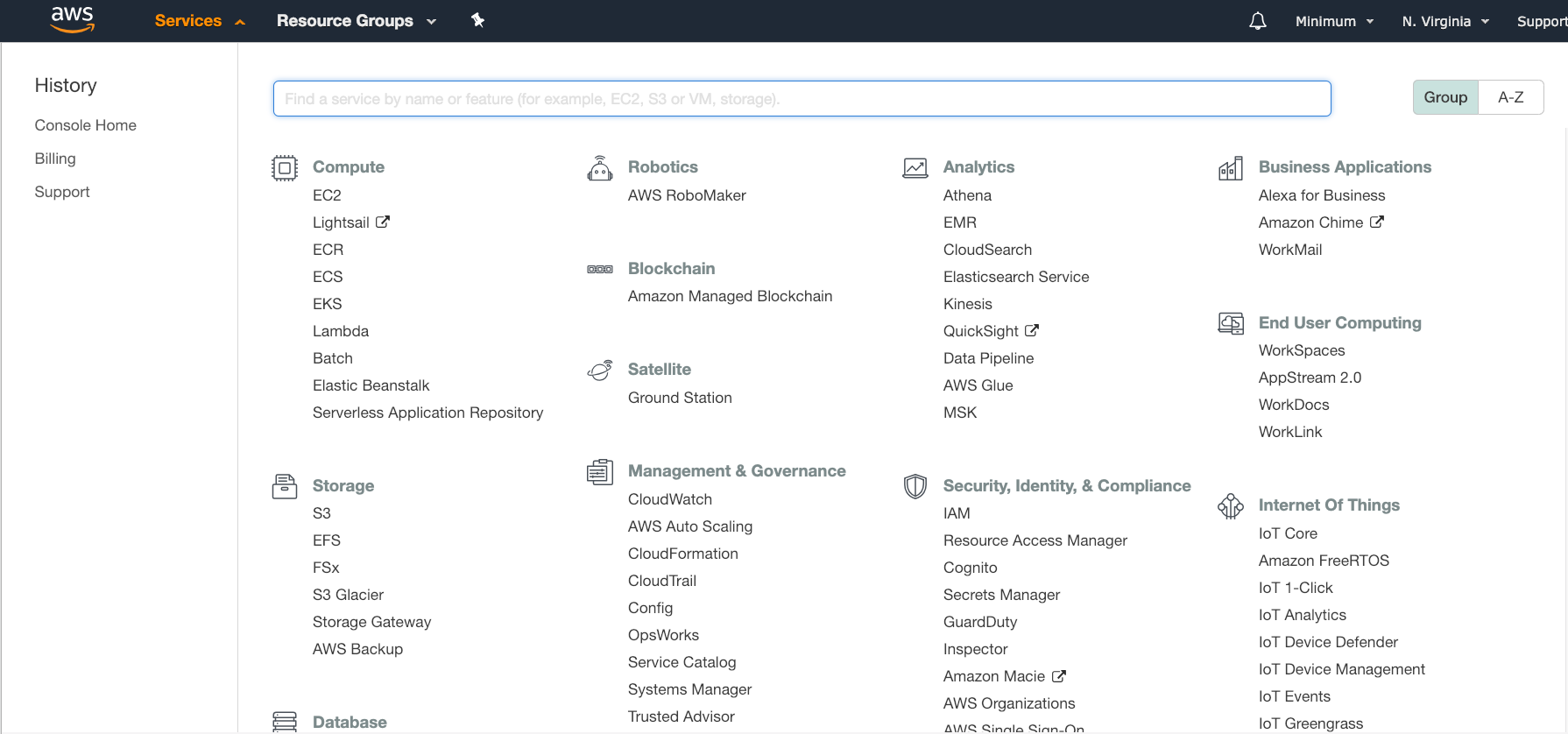Click the AWS logo
Viewport: 1568px width, 734px height.
tap(72, 19)
